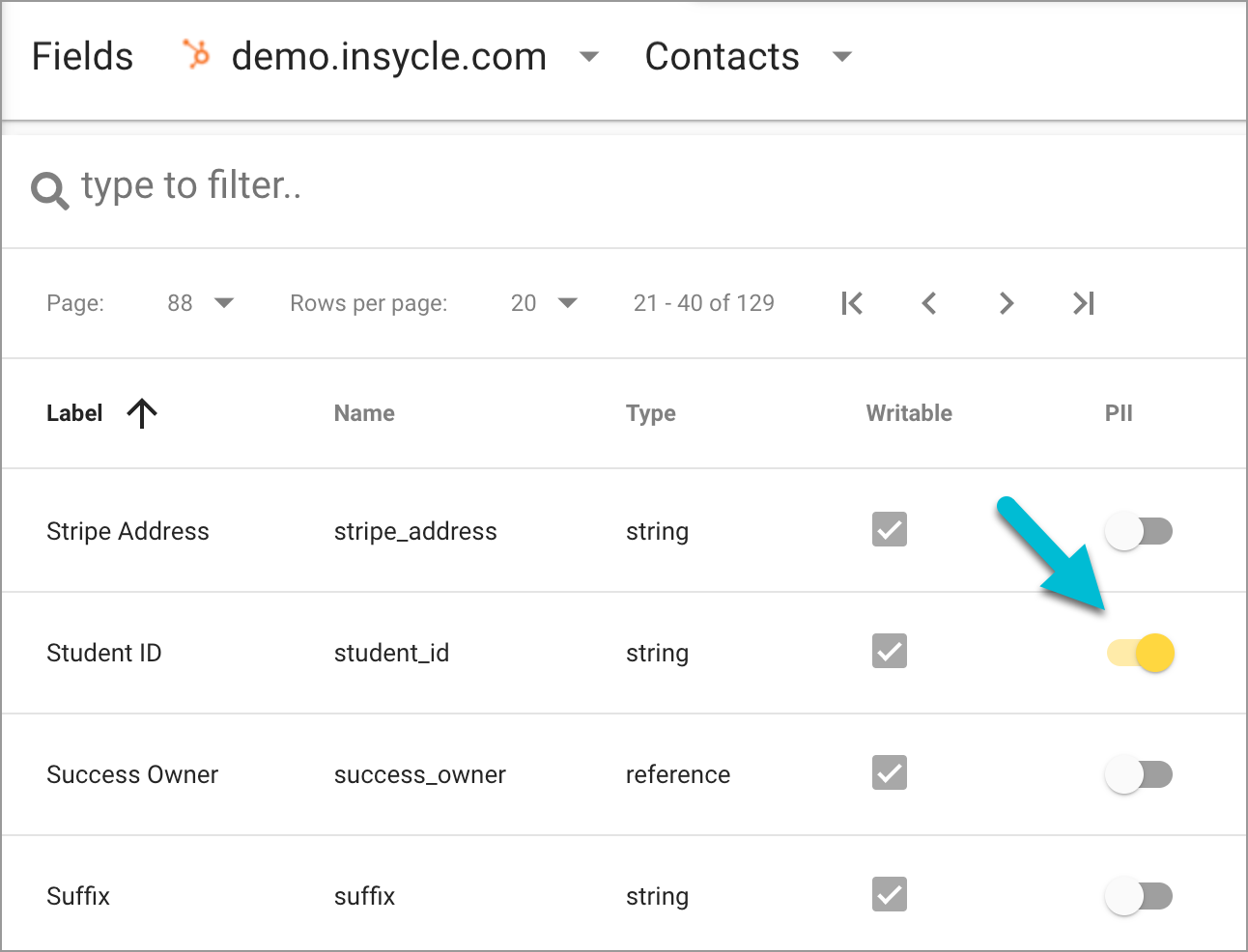
Task: Click the Name column header
Action: pos(364,413)
